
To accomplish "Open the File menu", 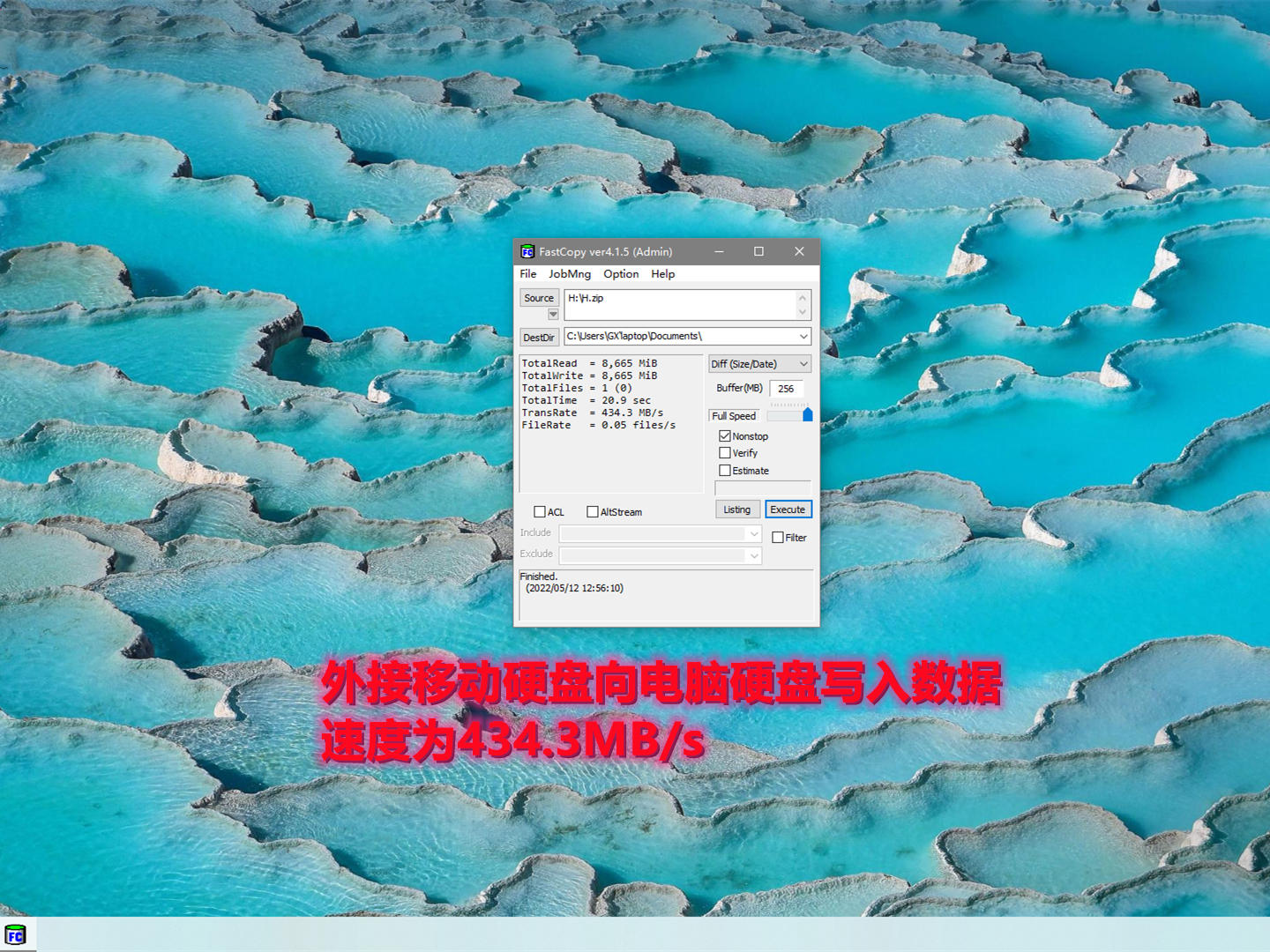I will pos(527,274).
